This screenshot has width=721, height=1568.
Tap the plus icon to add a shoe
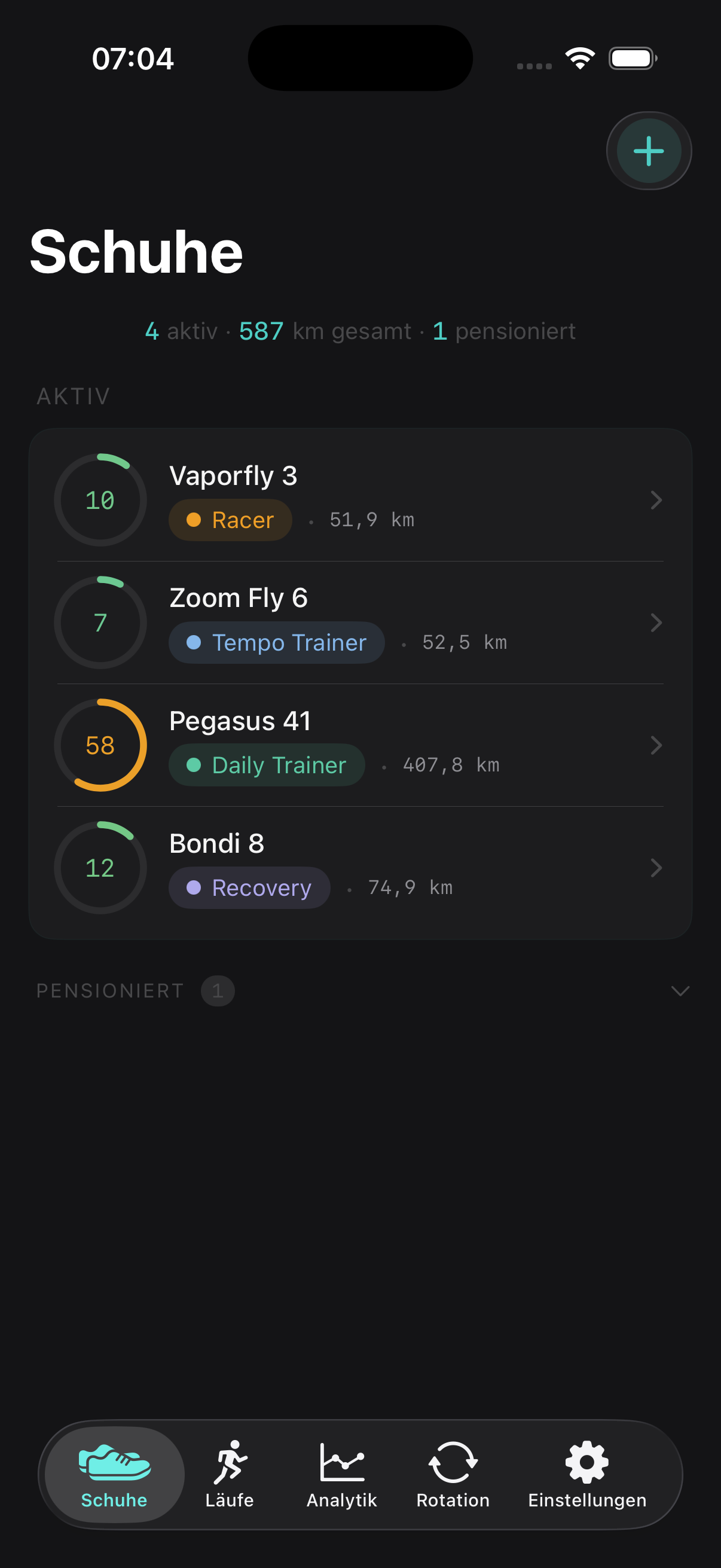(x=649, y=151)
